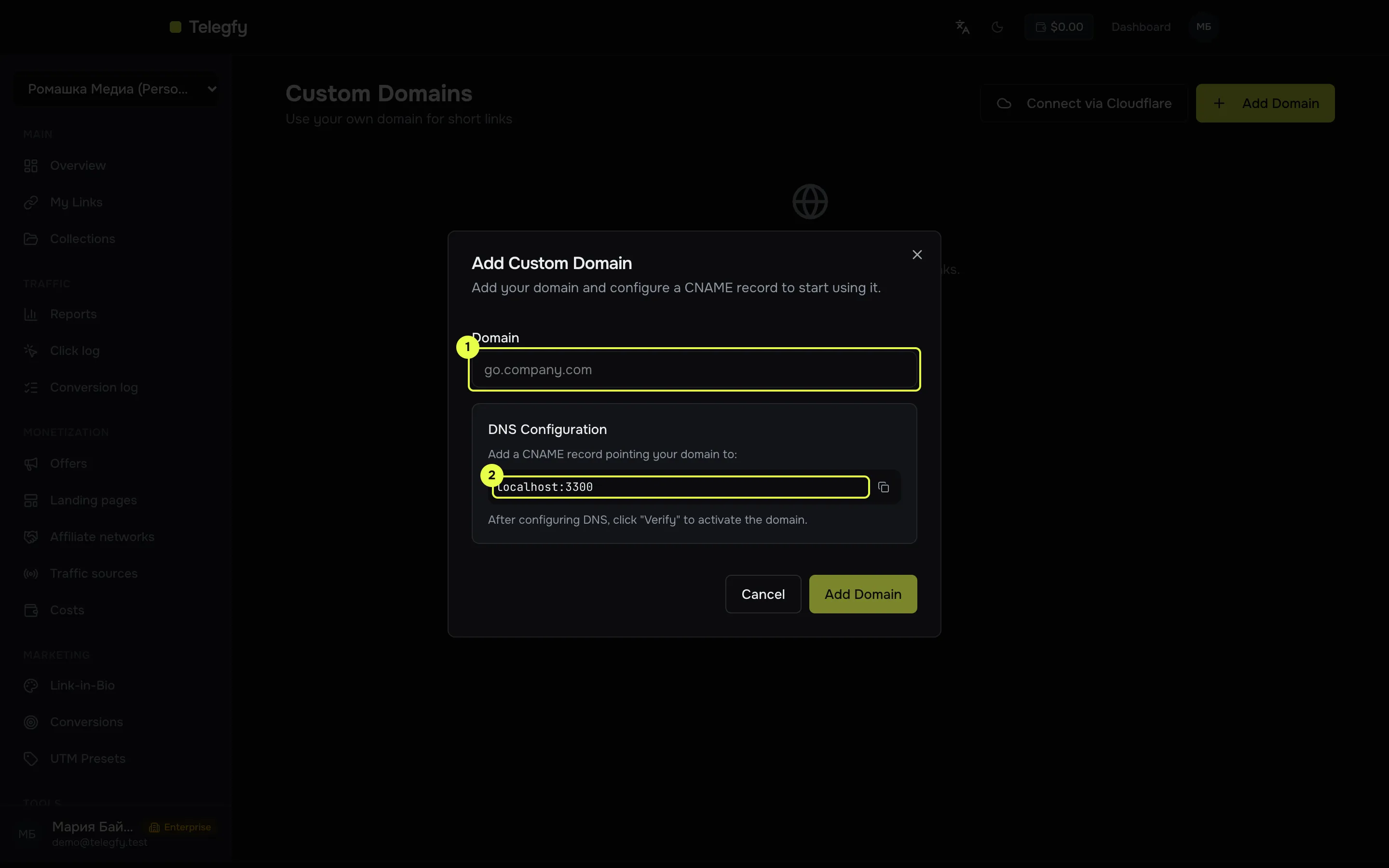Open Landing pages in the sidebar
1389x868 pixels.
click(93, 500)
